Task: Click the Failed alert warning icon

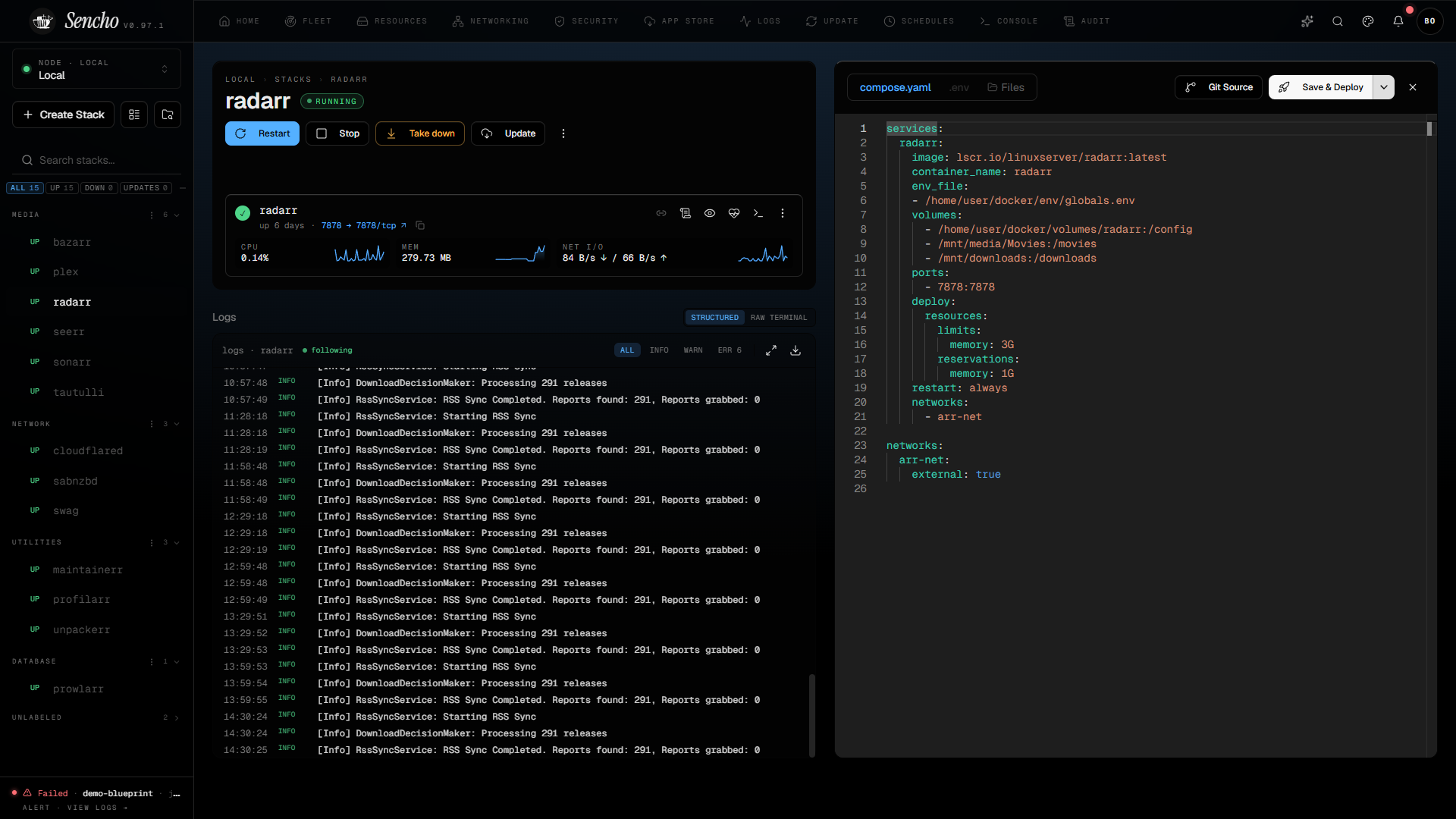Action: point(27,793)
